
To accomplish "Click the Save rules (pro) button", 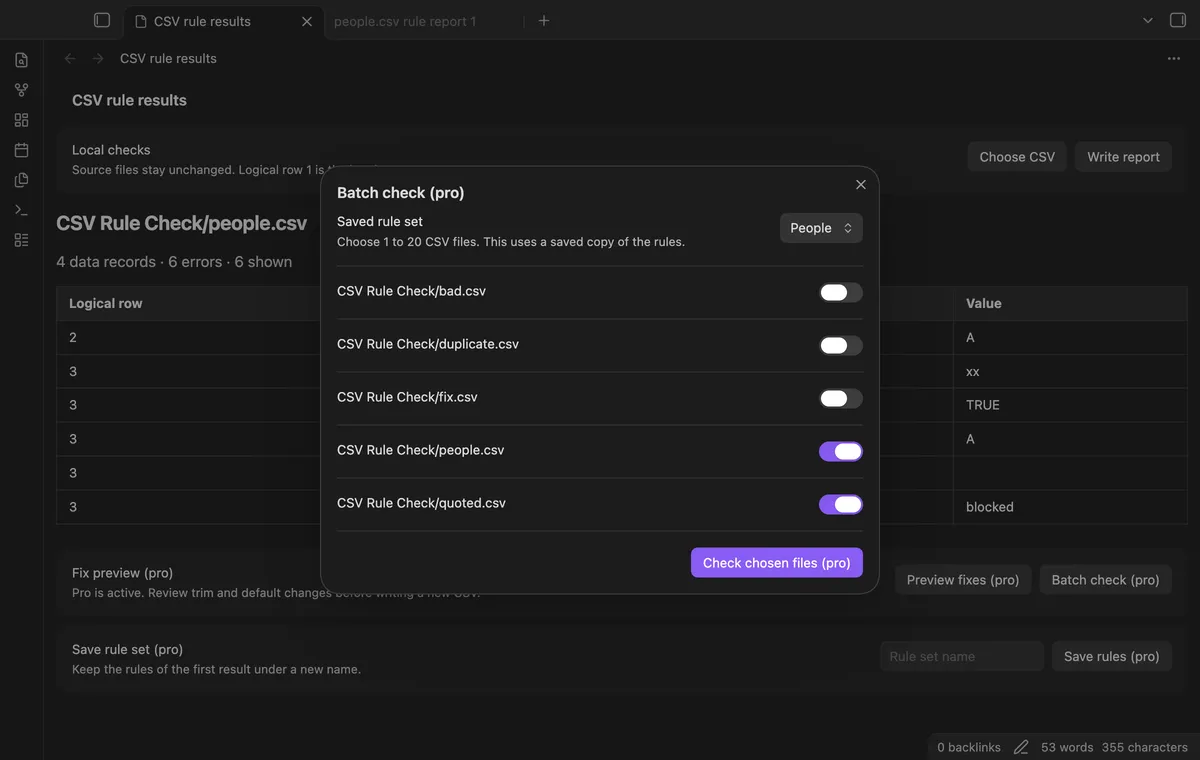I will tap(1111, 656).
